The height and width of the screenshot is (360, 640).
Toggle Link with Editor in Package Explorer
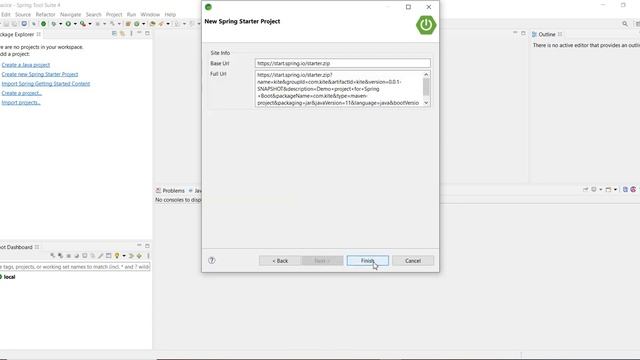122,33
